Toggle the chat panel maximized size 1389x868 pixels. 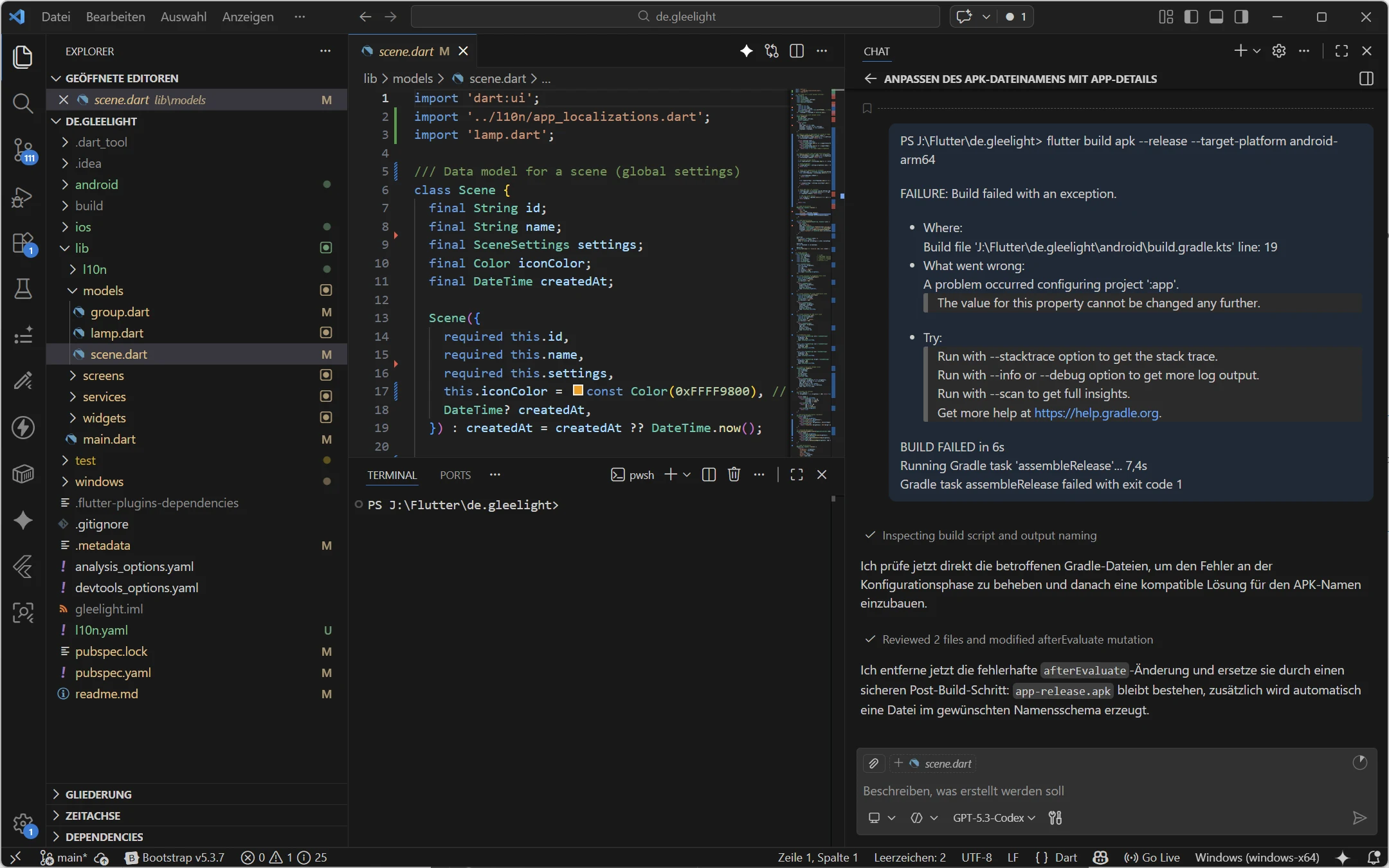tap(1341, 51)
